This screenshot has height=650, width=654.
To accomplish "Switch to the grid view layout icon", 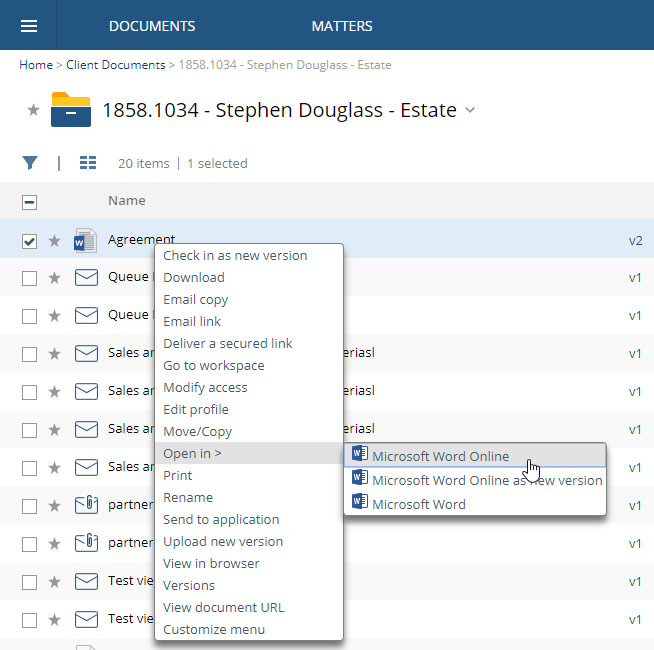I will (x=88, y=163).
